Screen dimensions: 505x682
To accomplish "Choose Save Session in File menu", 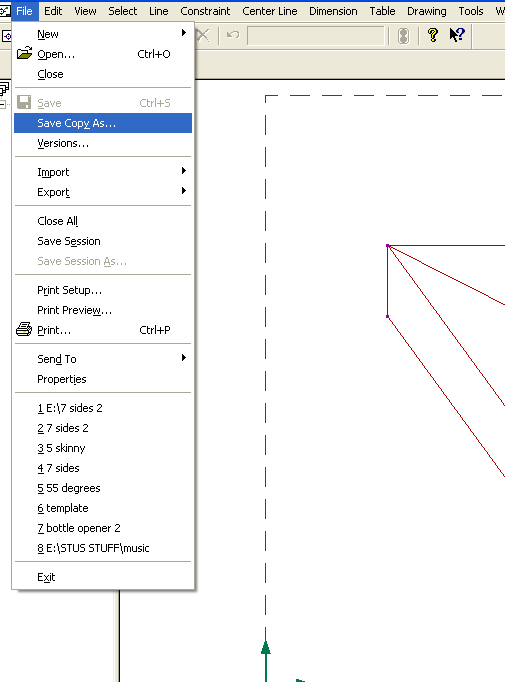I will point(103,241).
